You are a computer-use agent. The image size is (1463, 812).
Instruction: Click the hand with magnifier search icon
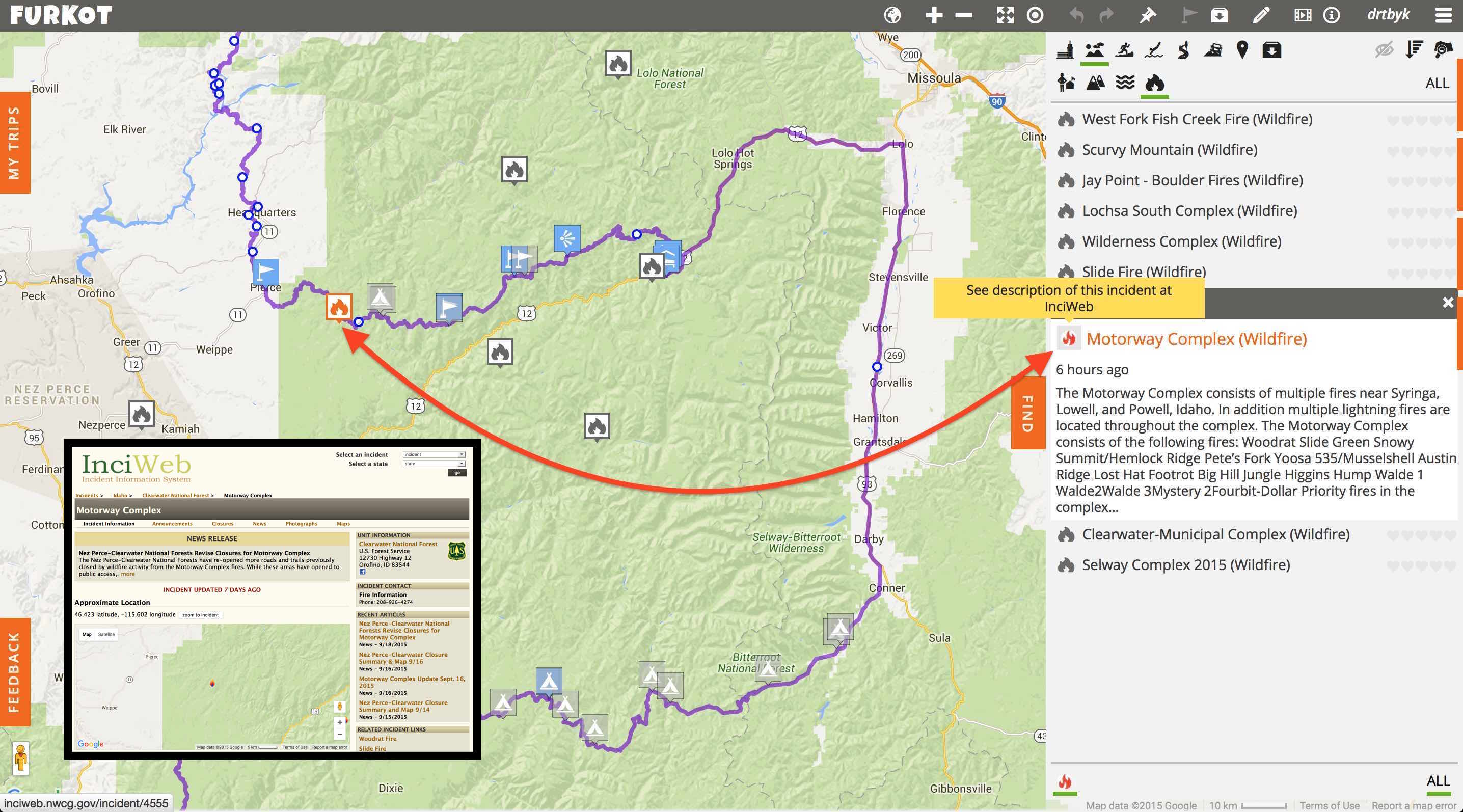[x=1443, y=50]
